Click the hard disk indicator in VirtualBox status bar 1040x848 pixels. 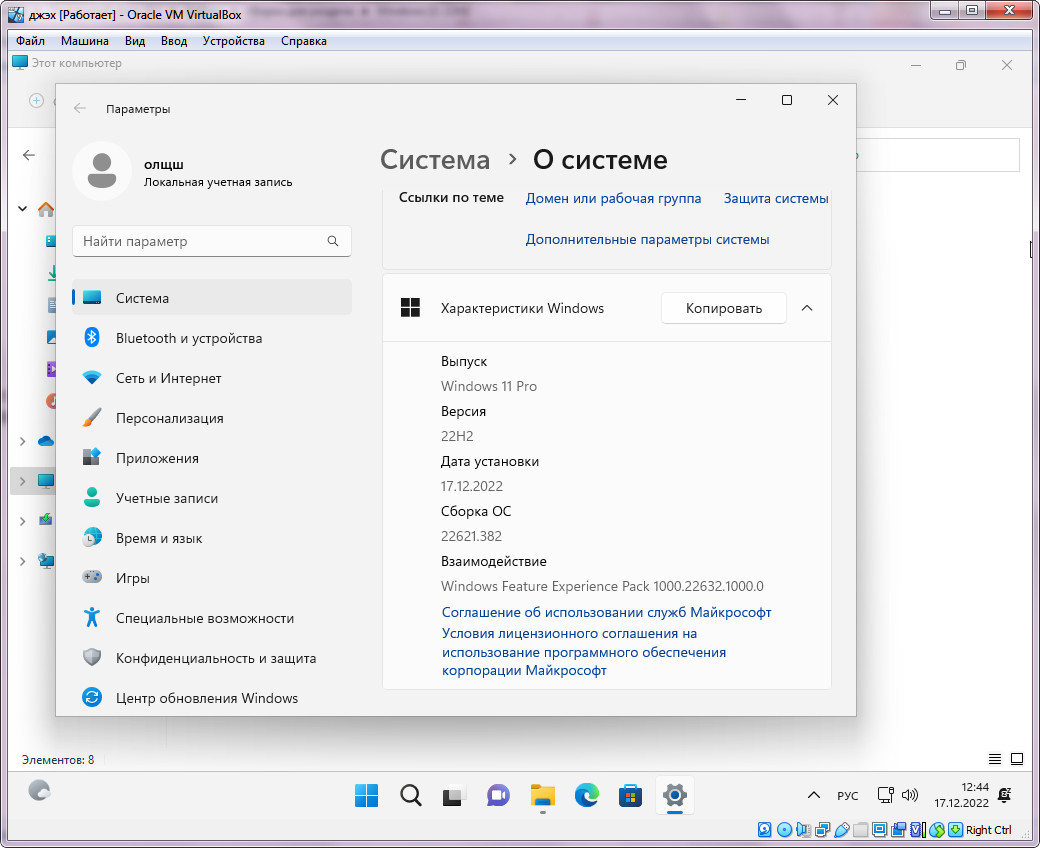point(765,829)
